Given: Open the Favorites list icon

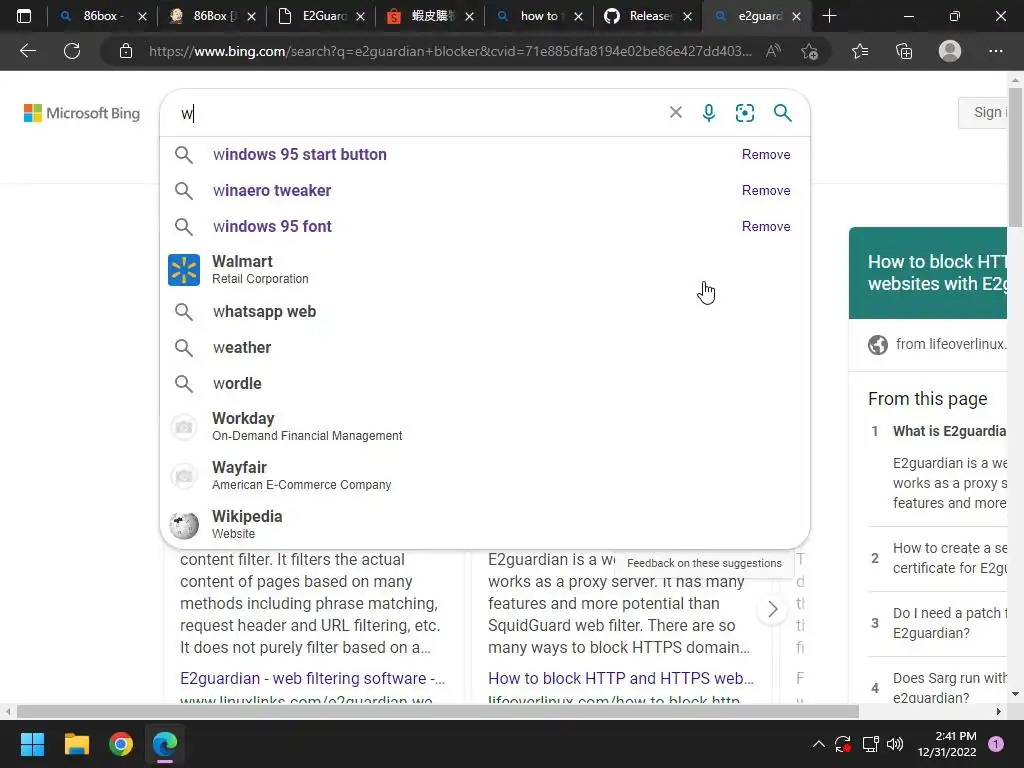Looking at the screenshot, I should click(x=860, y=51).
